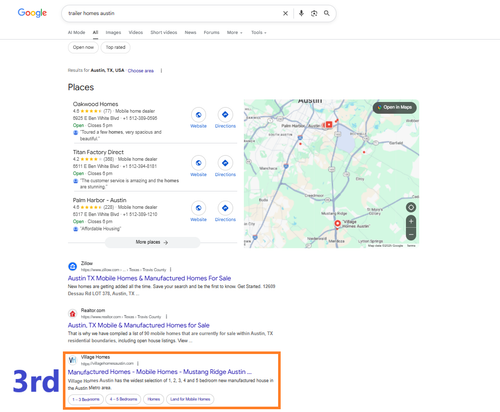Click Land for Mobile Homes chip

(190, 399)
